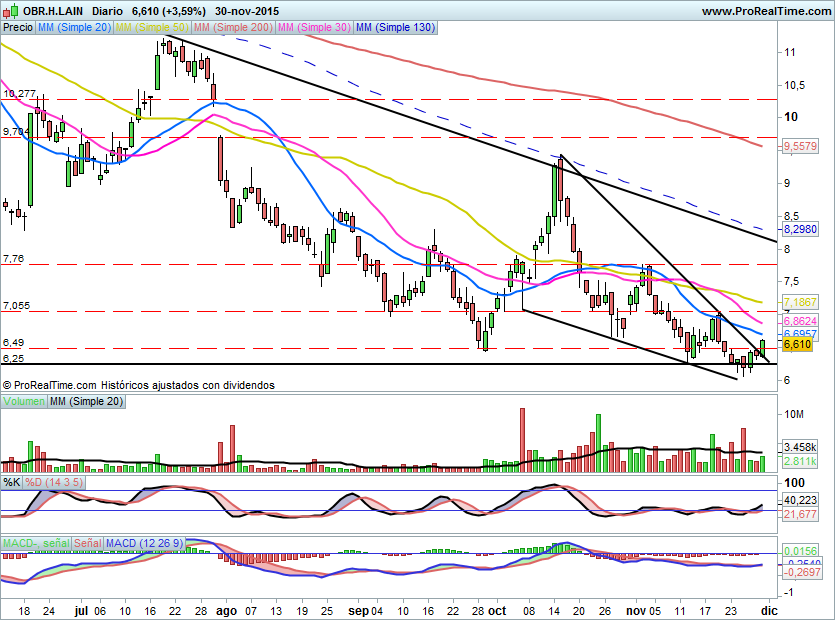Click the 6,8624 moving average value tag
Viewport: 835px width, 620px height.
(x=800, y=321)
